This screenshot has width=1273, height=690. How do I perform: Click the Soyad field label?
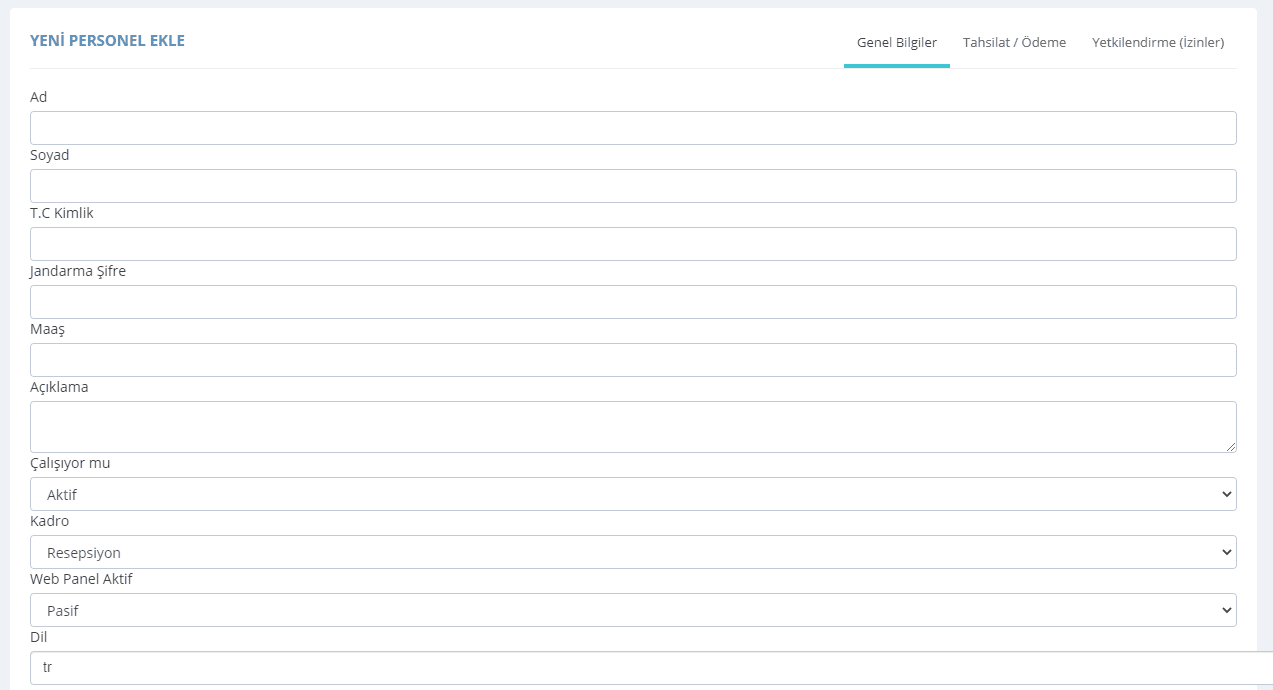[50, 155]
